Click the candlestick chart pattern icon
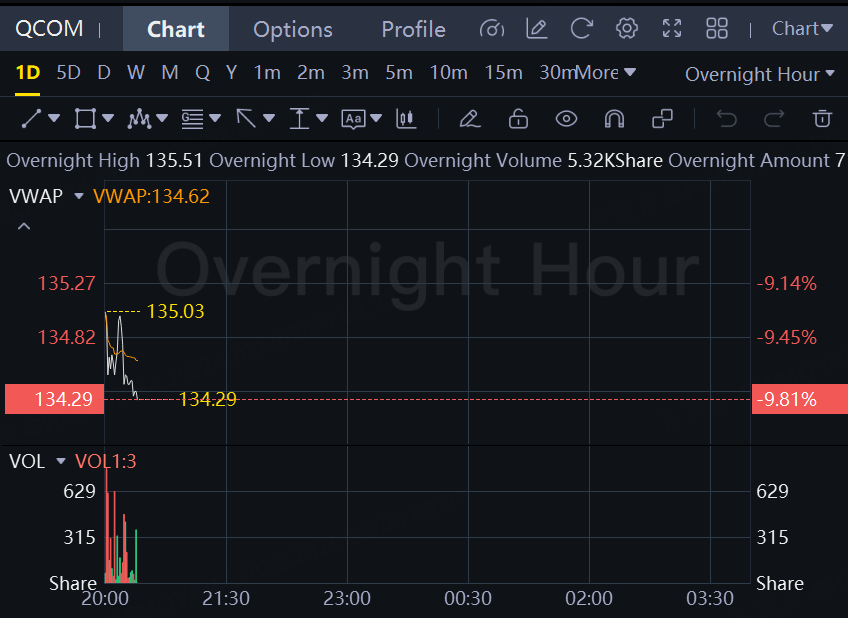848x618 pixels. tap(405, 119)
